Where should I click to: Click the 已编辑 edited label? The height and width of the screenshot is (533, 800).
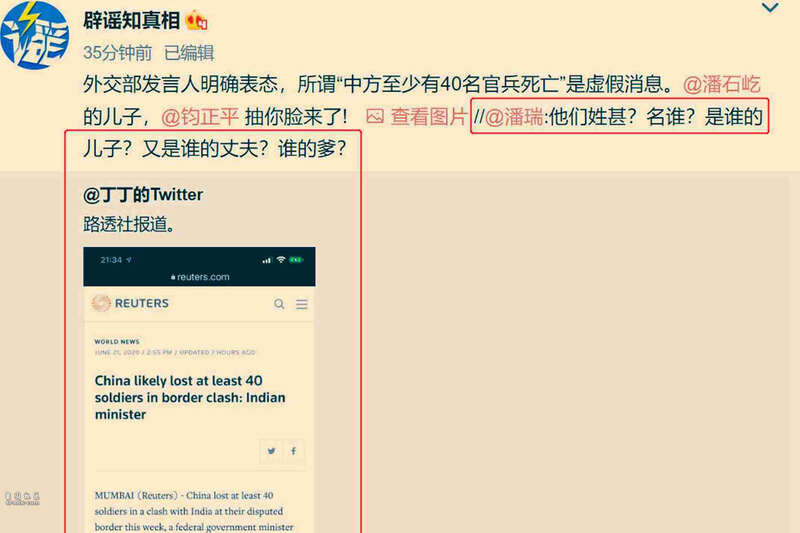[x=189, y=53]
